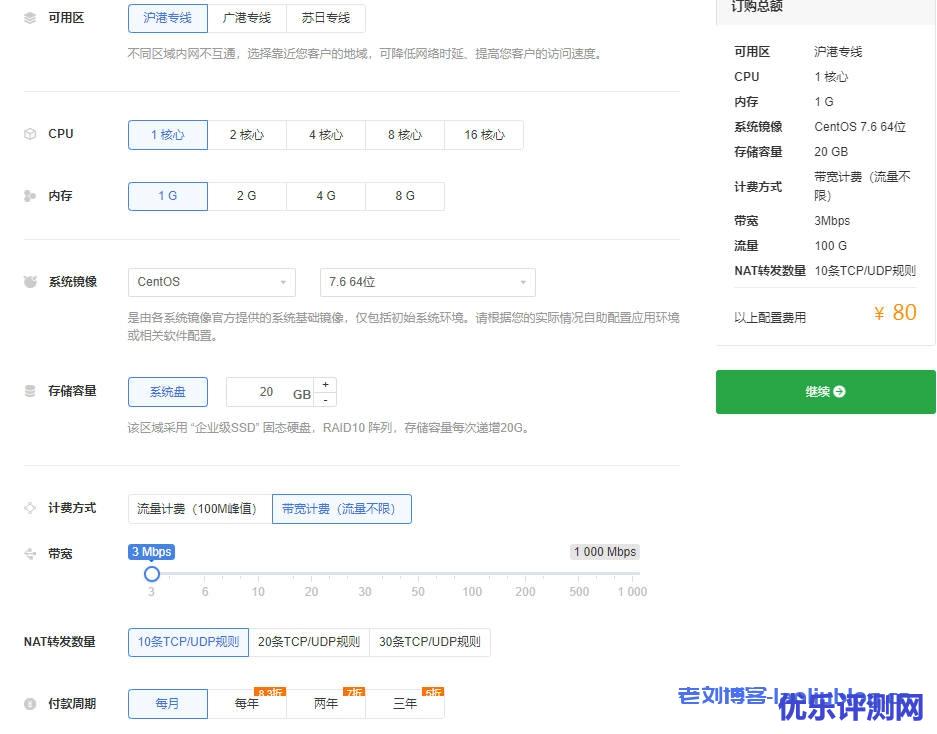The image size is (937, 734).
Task: Choose 1 核心 CPU option
Action: click(x=168, y=135)
